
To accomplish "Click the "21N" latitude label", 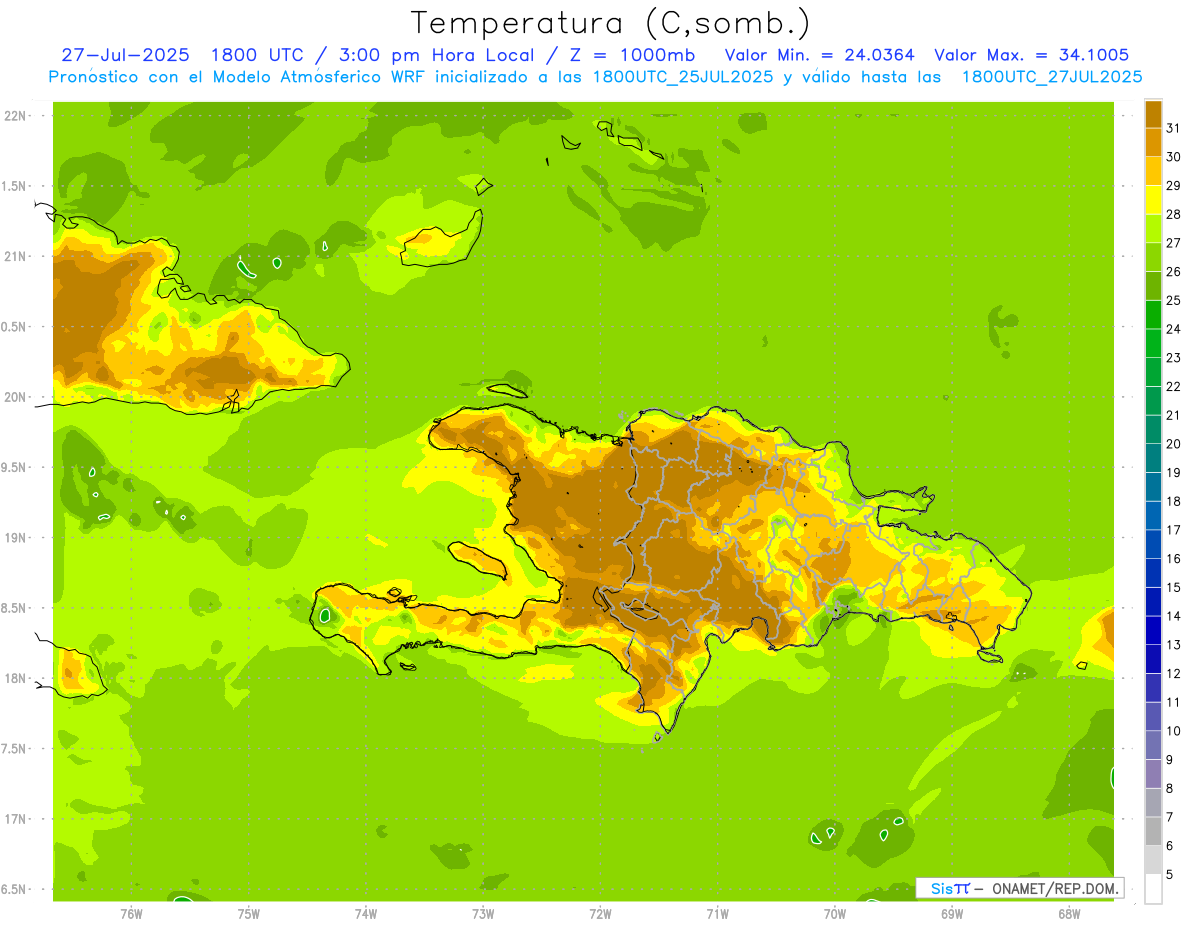I will click(16, 257).
